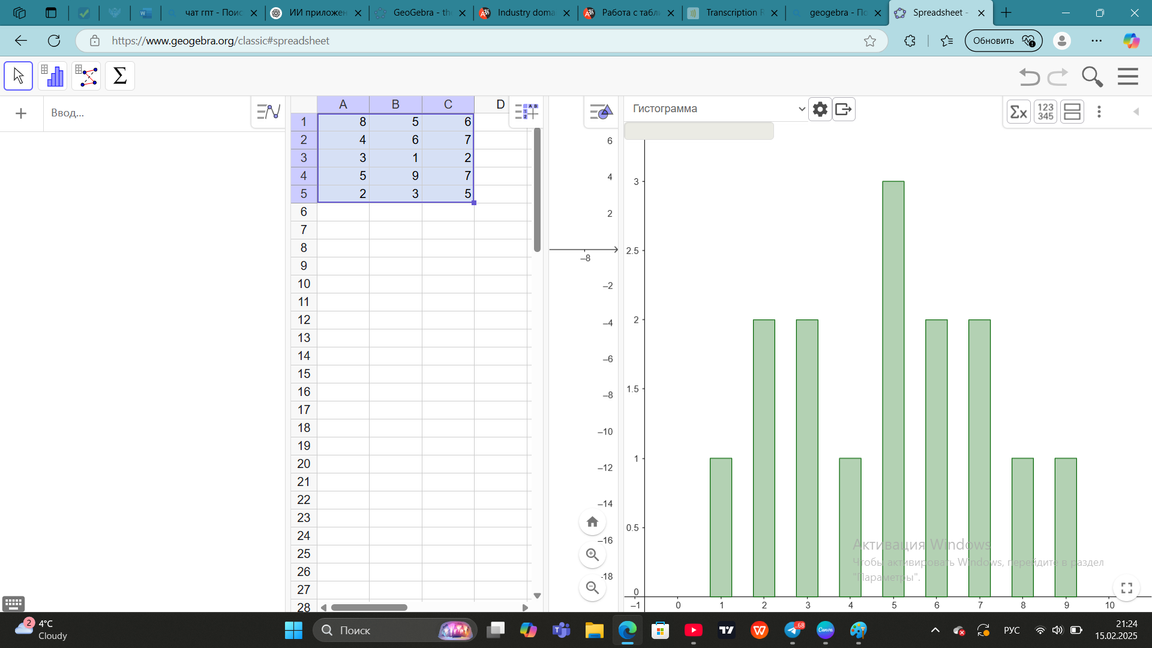Open GeoGebra main hamburger menu

point(1128,77)
